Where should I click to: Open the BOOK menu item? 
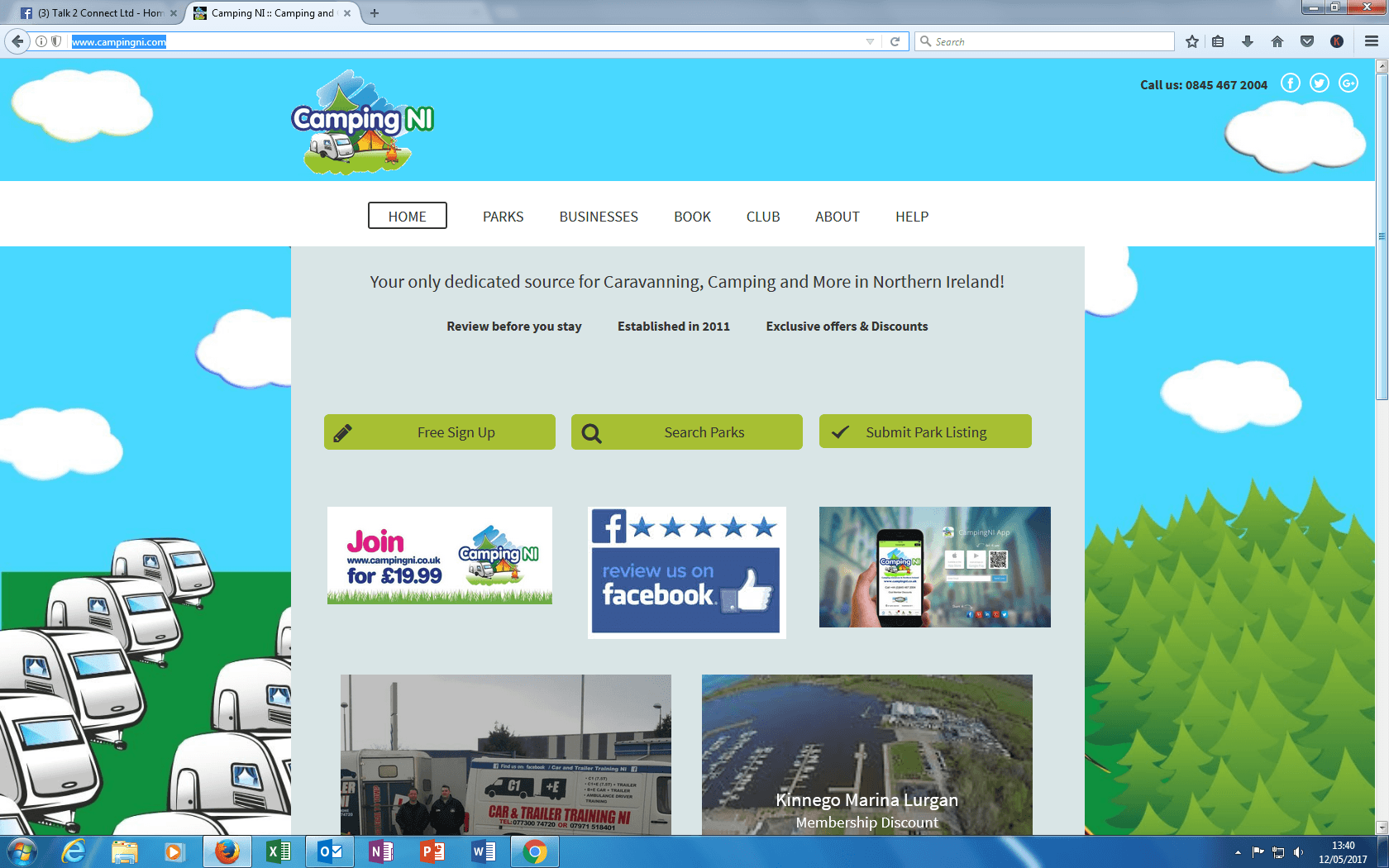pyautogui.click(x=692, y=217)
